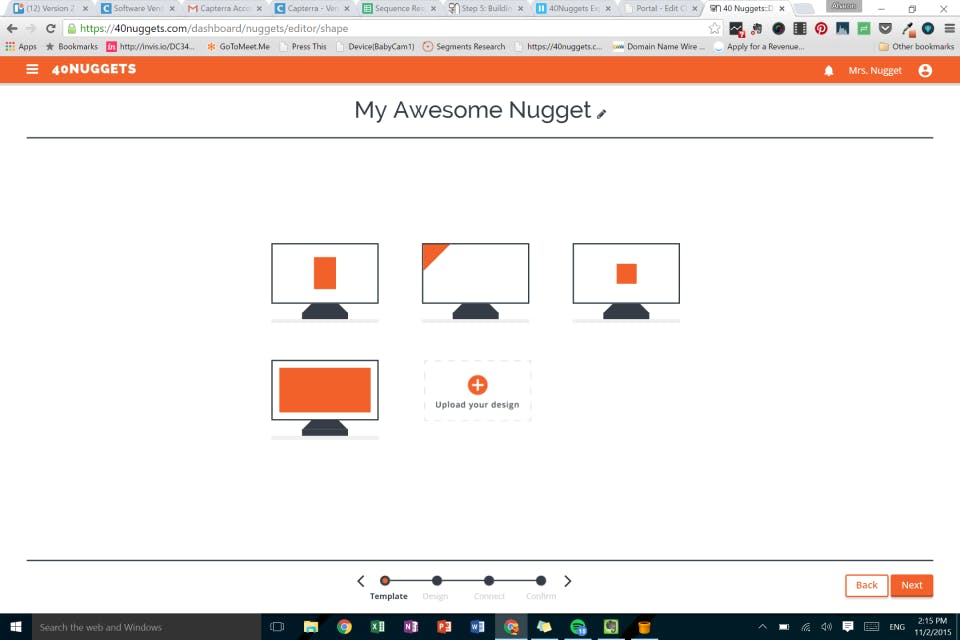Show hidden system tray icons
Image resolution: width=960 pixels, height=640 pixels.
[762, 627]
